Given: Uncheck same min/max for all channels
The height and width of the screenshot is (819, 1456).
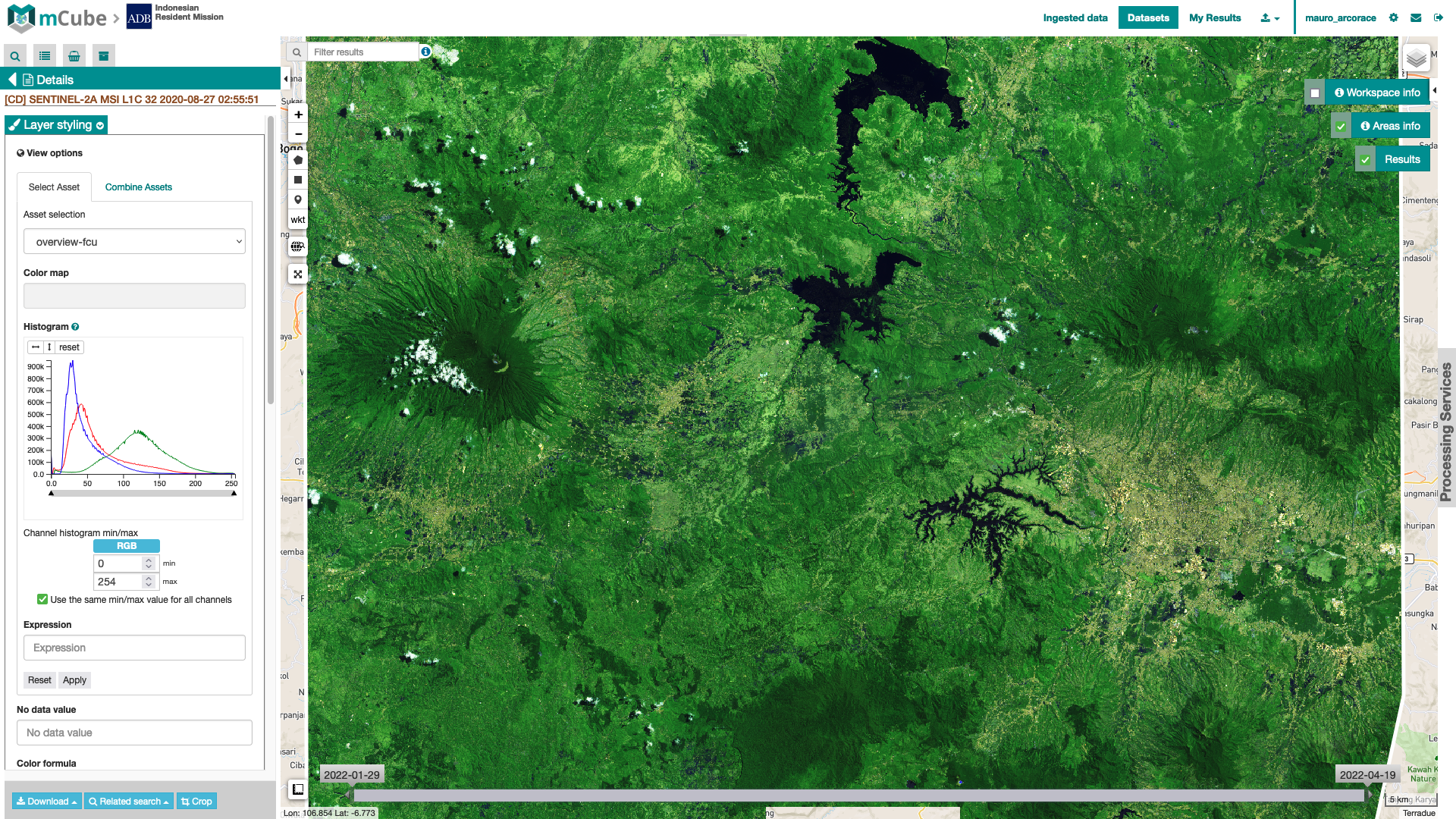Looking at the screenshot, I should click(x=42, y=599).
